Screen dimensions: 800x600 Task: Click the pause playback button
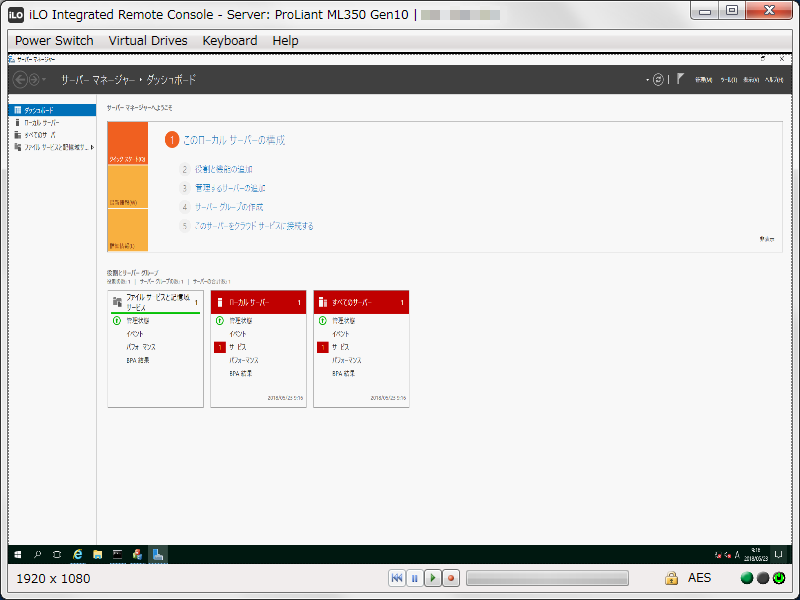415,578
